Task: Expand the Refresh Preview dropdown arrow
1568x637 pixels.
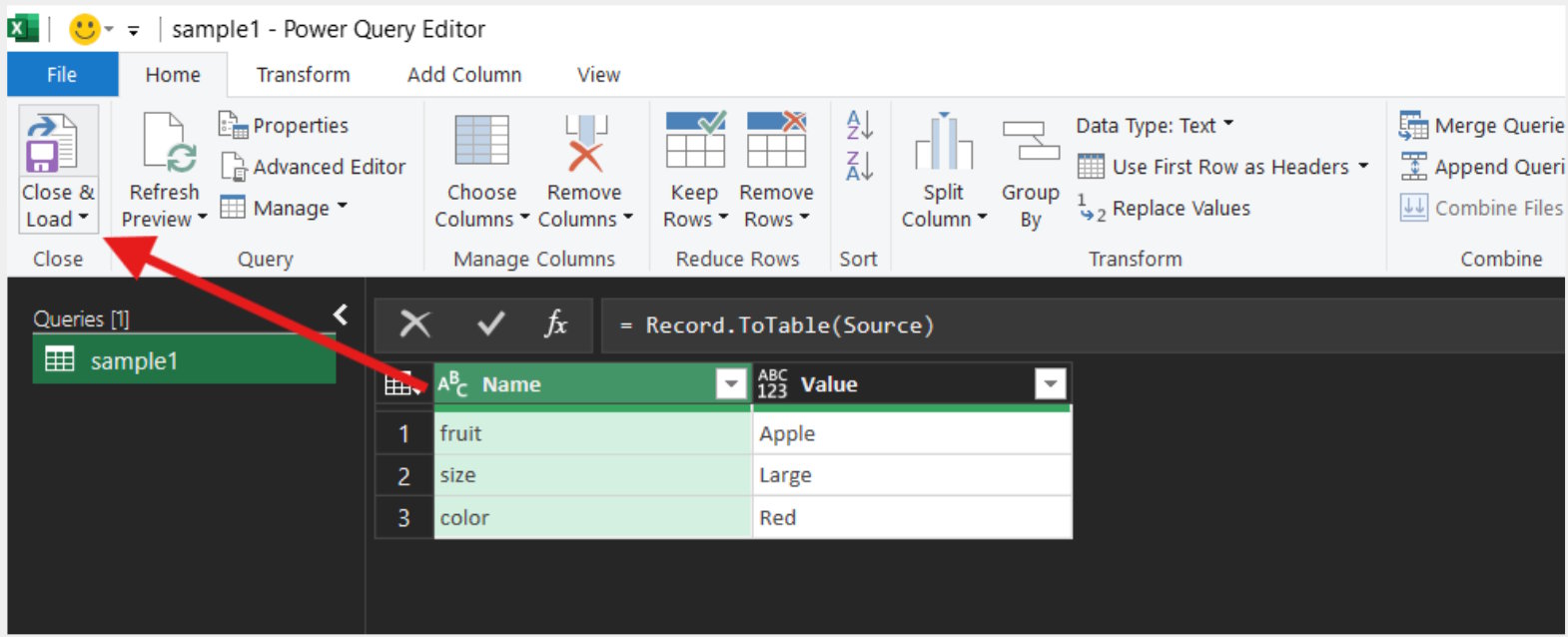Action: click(202, 218)
